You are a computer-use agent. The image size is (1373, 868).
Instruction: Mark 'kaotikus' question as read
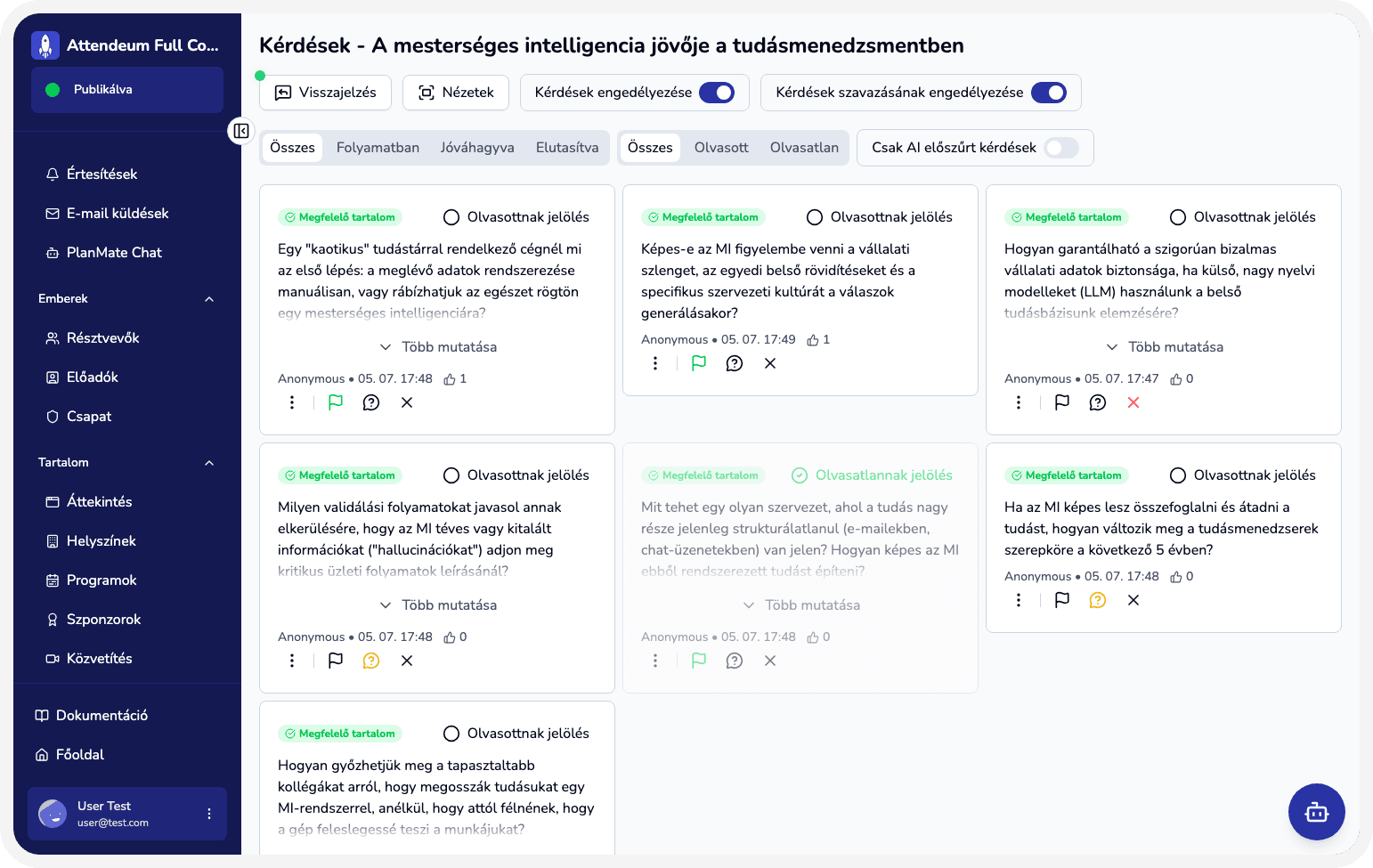[516, 217]
